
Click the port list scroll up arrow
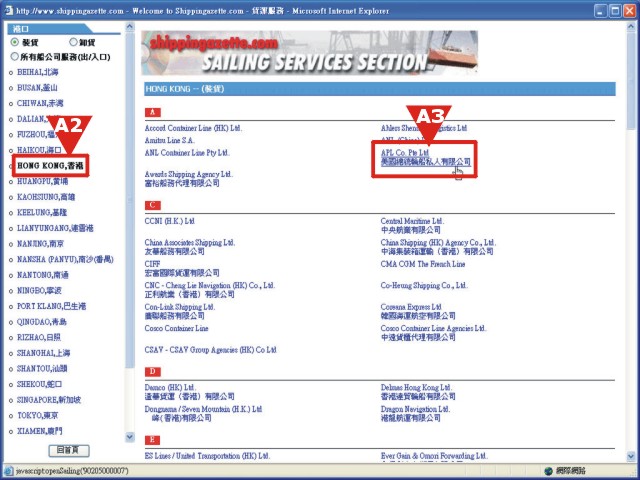tap(129, 27)
